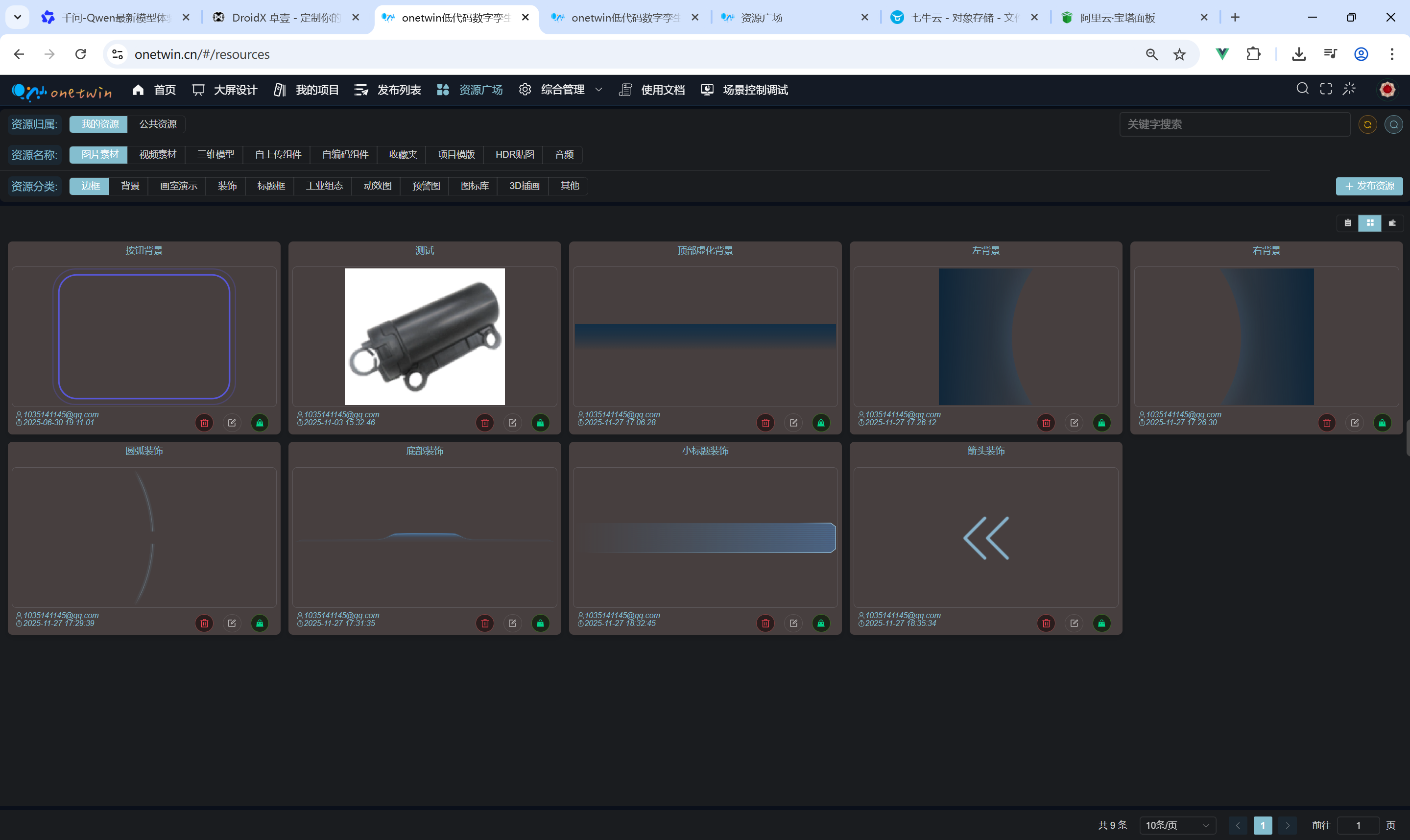Edit the 测试 resource via pencil icon
The width and height of the screenshot is (1410, 840).
tap(513, 423)
